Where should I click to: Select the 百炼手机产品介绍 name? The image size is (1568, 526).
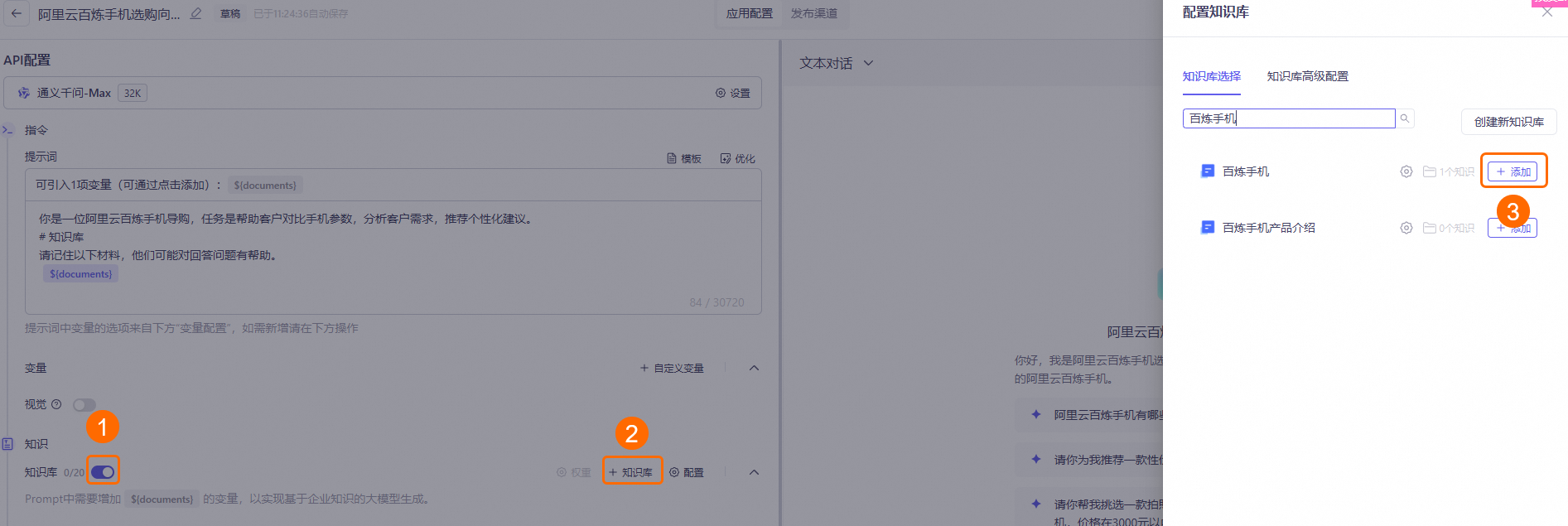pyautogui.click(x=1268, y=228)
